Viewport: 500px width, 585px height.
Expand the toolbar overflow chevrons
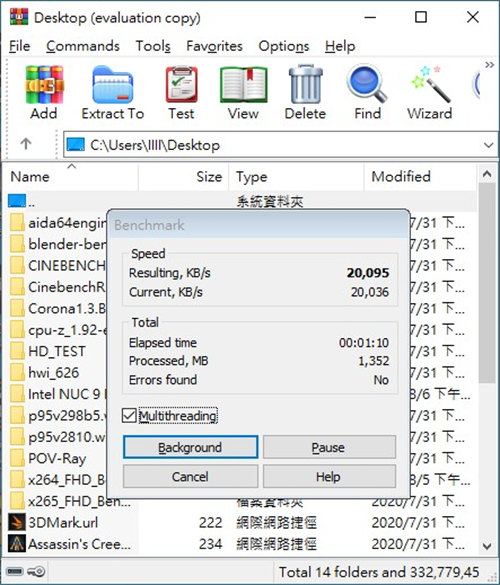[x=490, y=65]
